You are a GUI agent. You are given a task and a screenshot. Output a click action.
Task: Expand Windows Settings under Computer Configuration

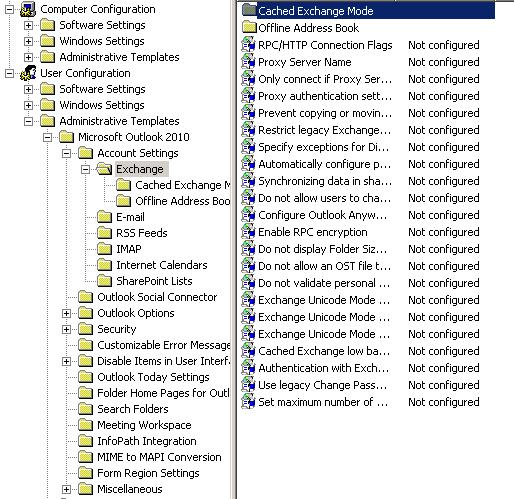pos(28,41)
